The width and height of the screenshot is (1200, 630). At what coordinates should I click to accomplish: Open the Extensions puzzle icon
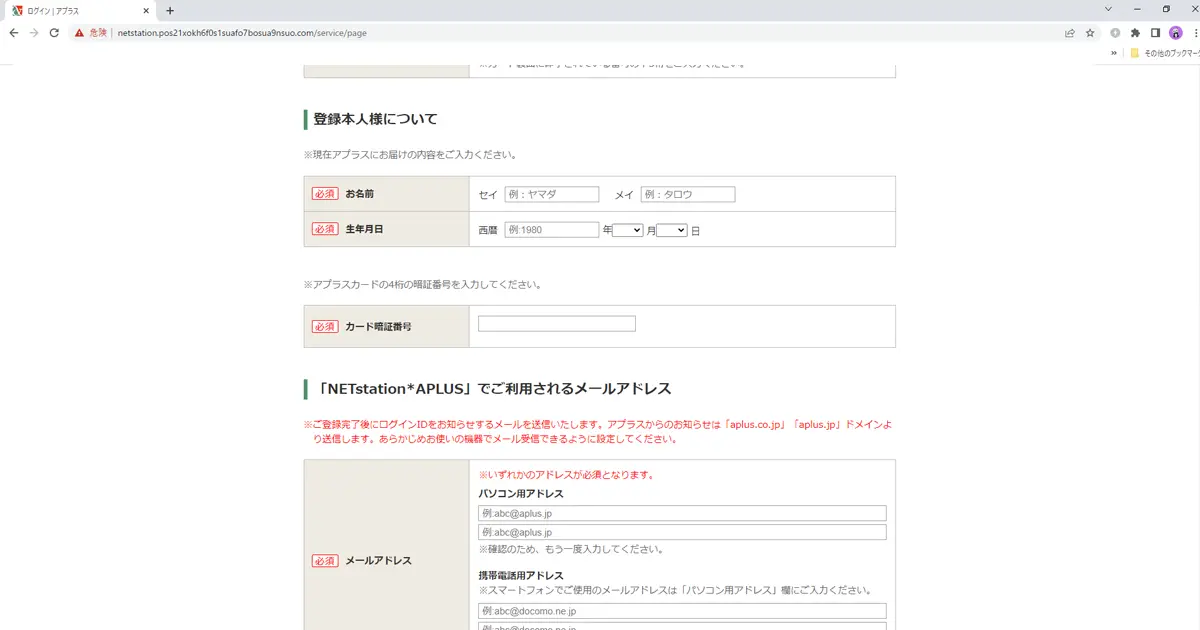pyautogui.click(x=1135, y=32)
